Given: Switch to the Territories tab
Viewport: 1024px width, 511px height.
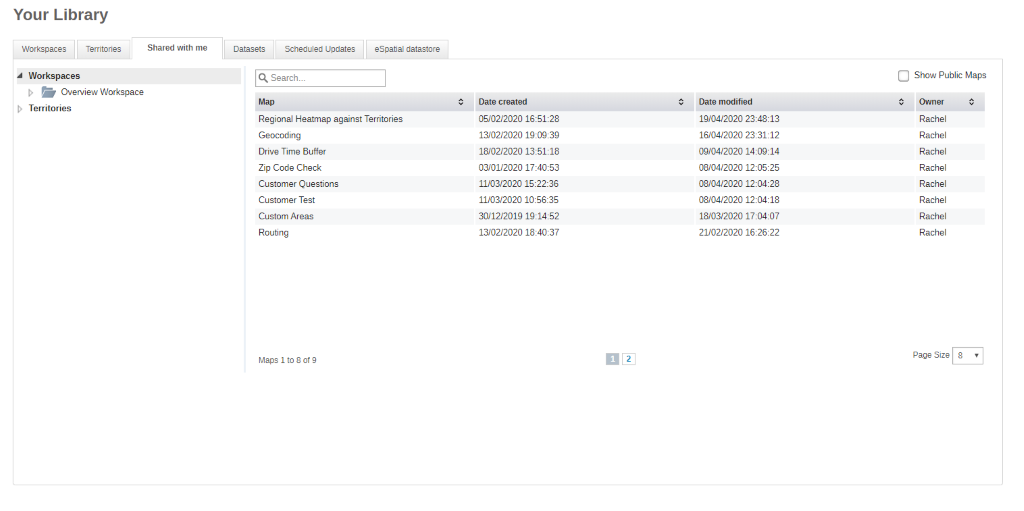Looking at the screenshot, I should 103,49.
